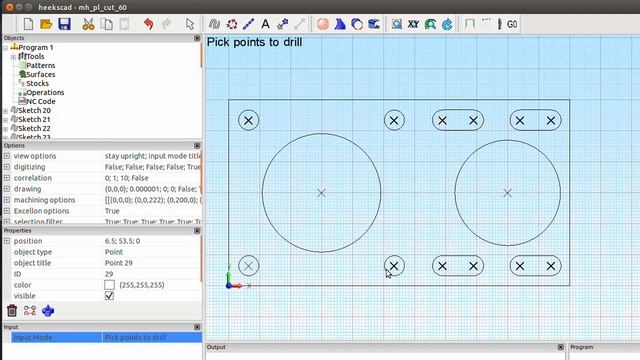Expand Sketch 21 in the tree
Screen dimensions: 640x360
[6, 120]
